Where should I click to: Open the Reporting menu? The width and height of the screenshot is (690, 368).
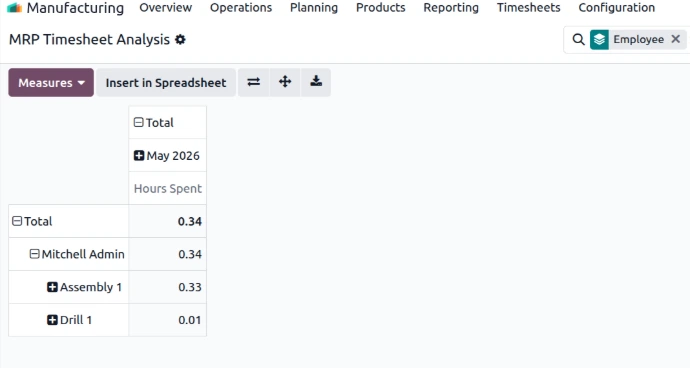point(451,7)
